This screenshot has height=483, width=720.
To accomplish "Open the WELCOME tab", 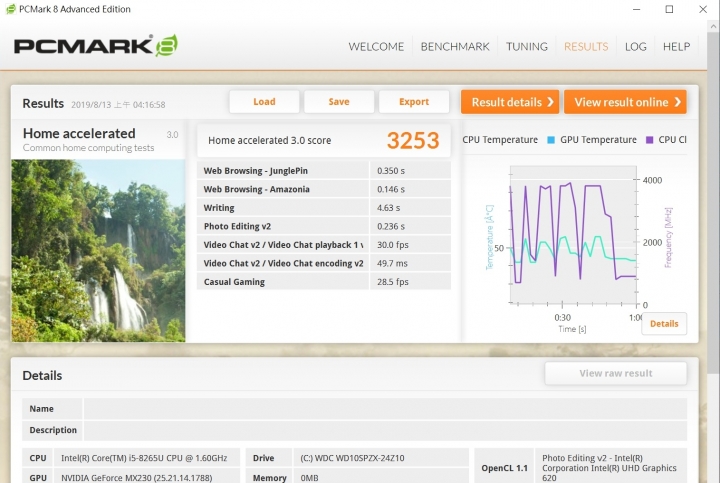I will [376, 46].
